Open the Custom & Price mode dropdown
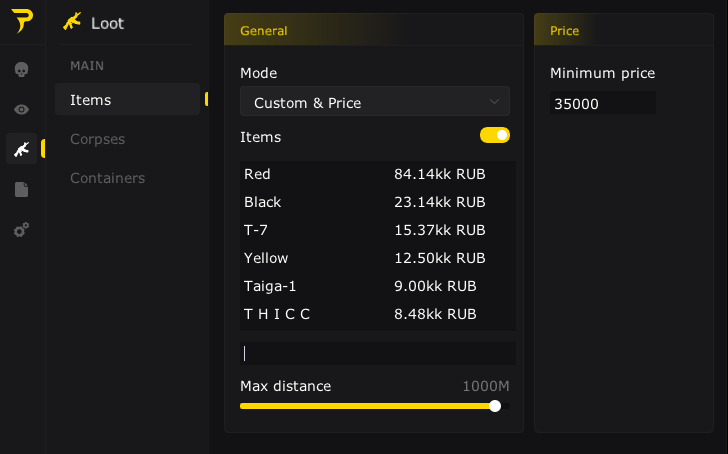 click(x=374, y=102)
